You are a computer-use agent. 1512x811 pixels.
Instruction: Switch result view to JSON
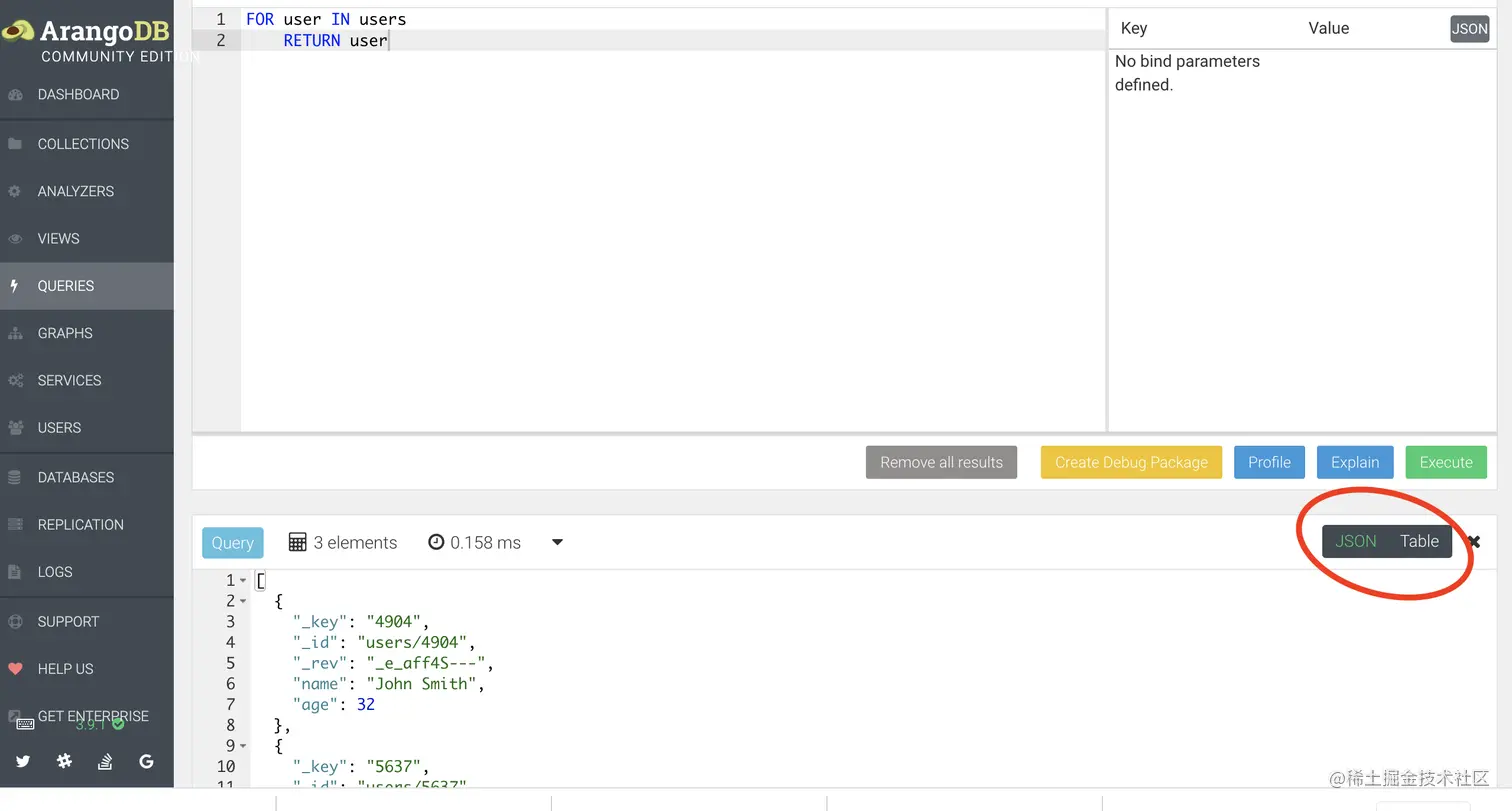coord(1356,541)
